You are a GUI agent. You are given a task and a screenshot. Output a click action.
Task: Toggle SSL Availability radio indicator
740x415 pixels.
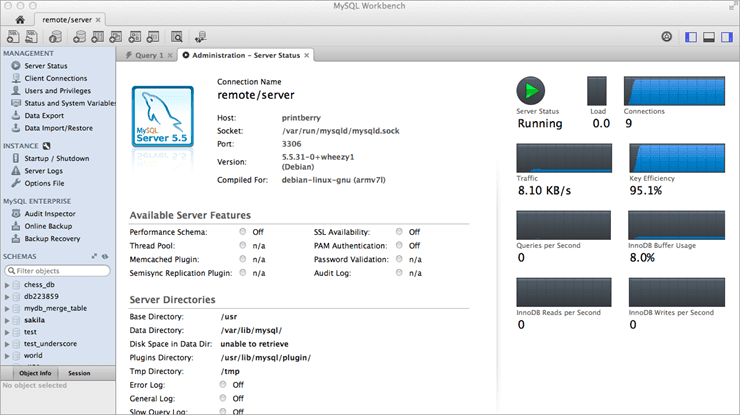pyautogui.click(x=399, y=231)
